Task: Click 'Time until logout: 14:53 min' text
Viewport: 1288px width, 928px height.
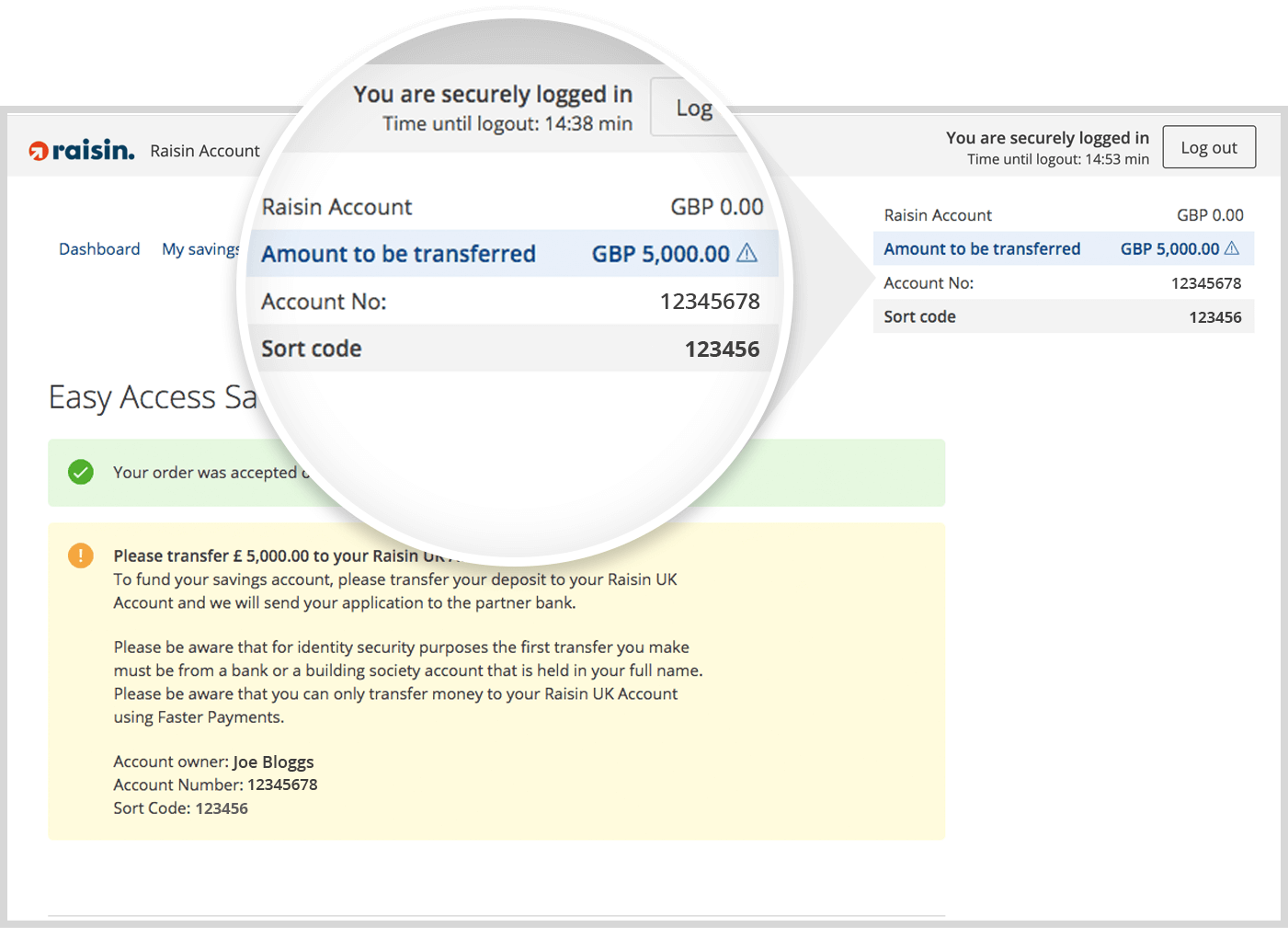Action: click(1058, 159)
